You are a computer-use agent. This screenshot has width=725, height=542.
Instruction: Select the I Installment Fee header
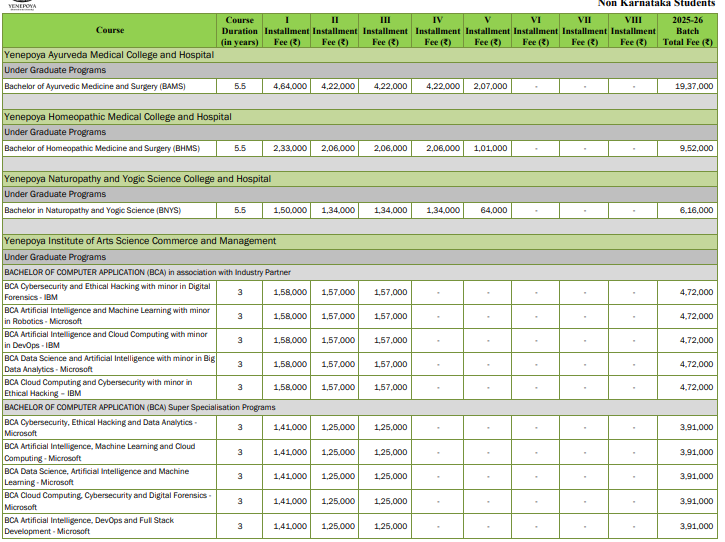[x=287, y=31]
